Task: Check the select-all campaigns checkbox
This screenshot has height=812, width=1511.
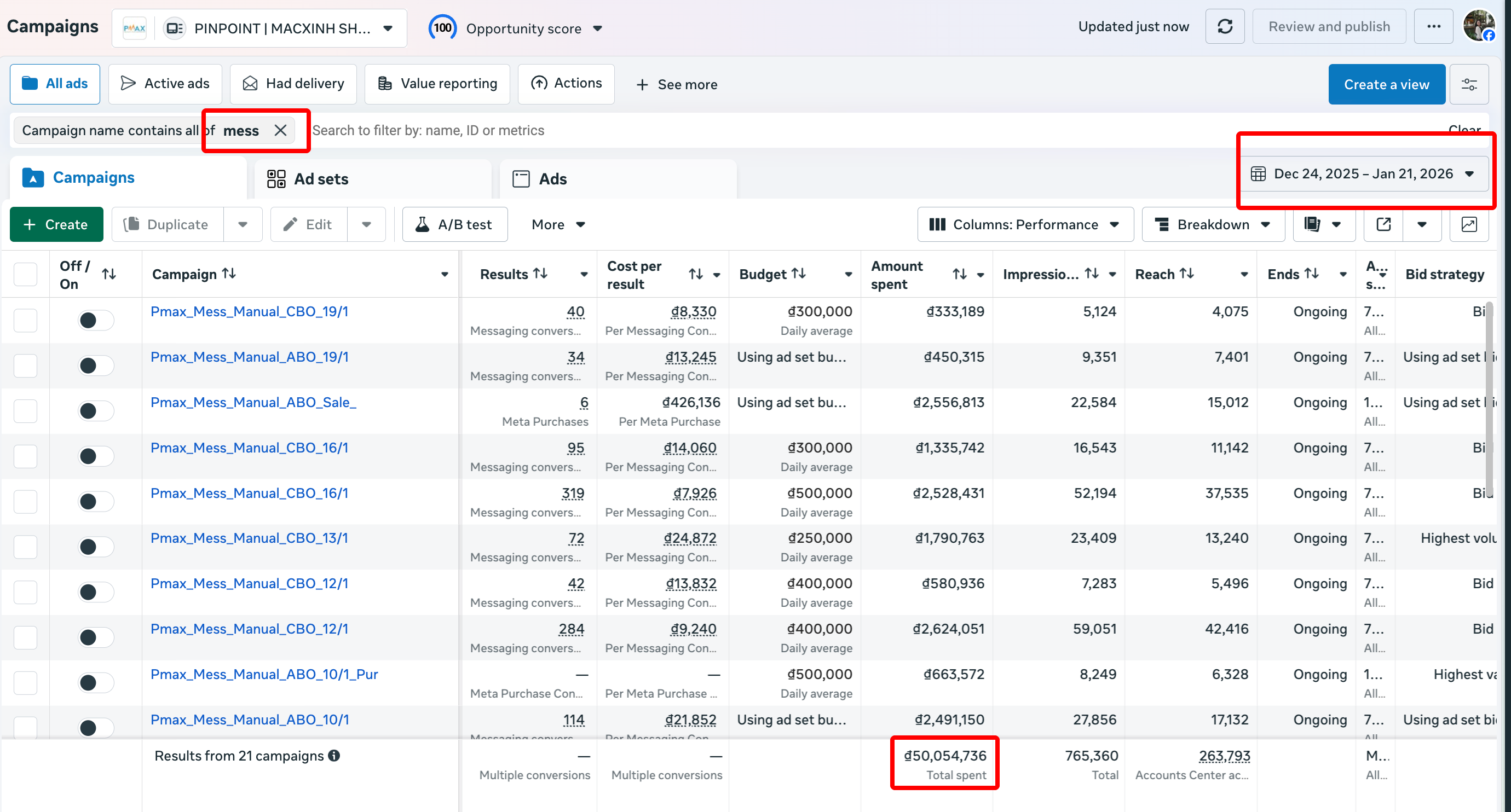Action: tap(25, 274)
